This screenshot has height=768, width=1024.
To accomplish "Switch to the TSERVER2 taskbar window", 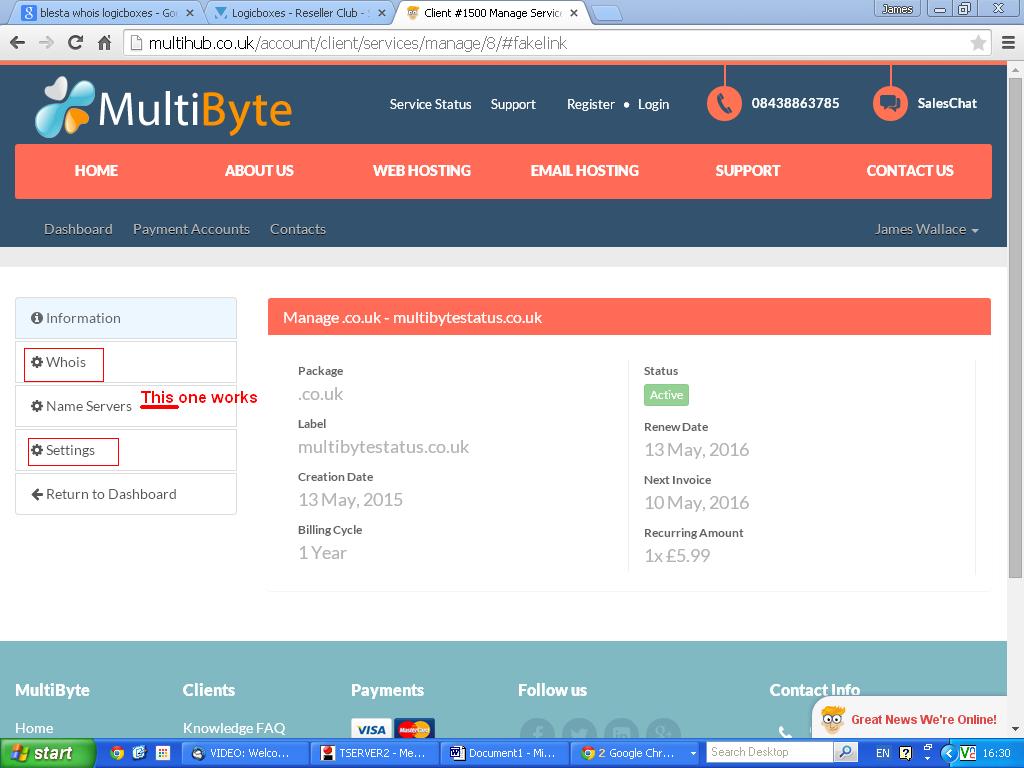I will pos(373,753).
